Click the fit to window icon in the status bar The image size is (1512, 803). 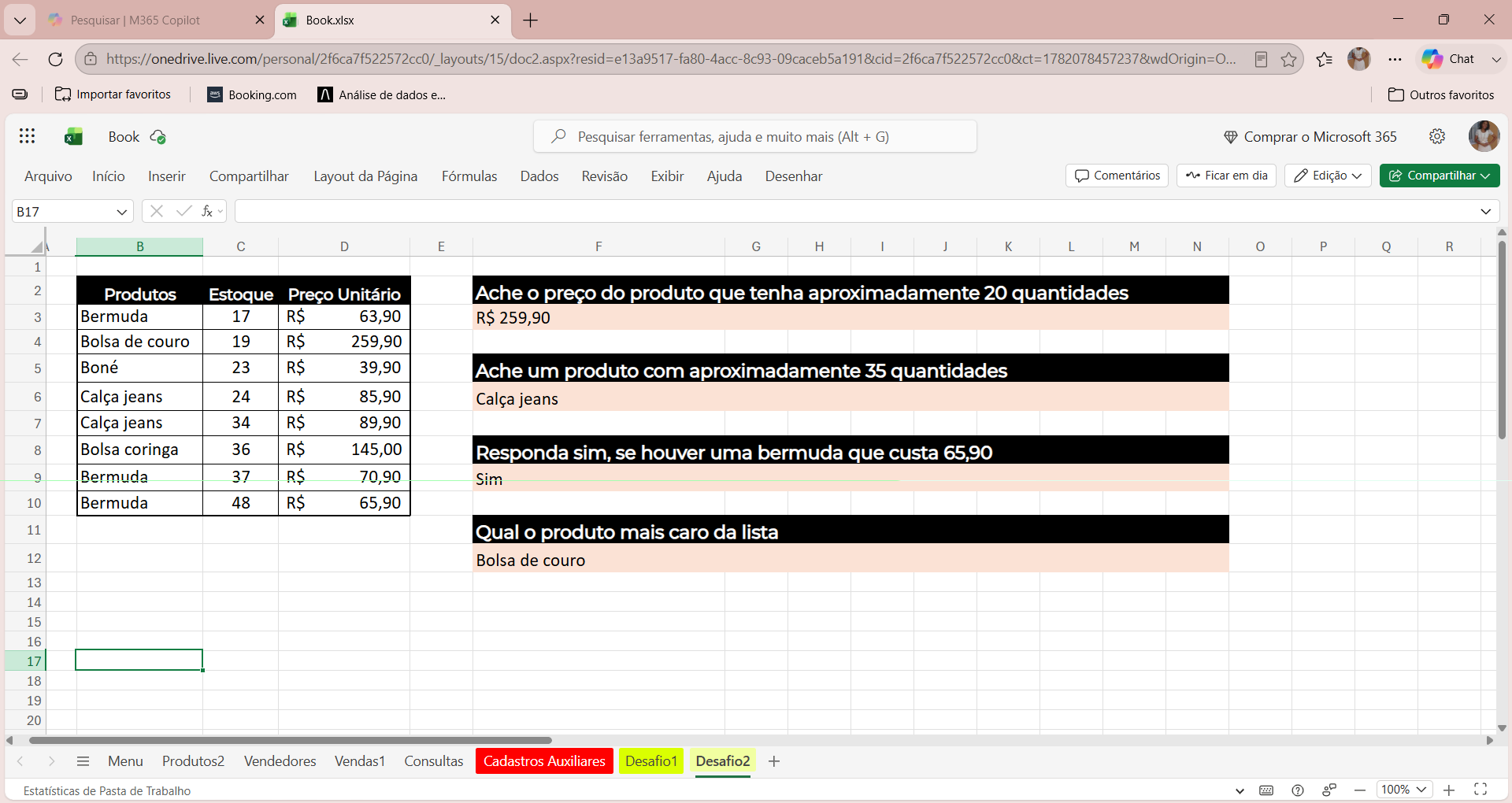point(1480,790)
